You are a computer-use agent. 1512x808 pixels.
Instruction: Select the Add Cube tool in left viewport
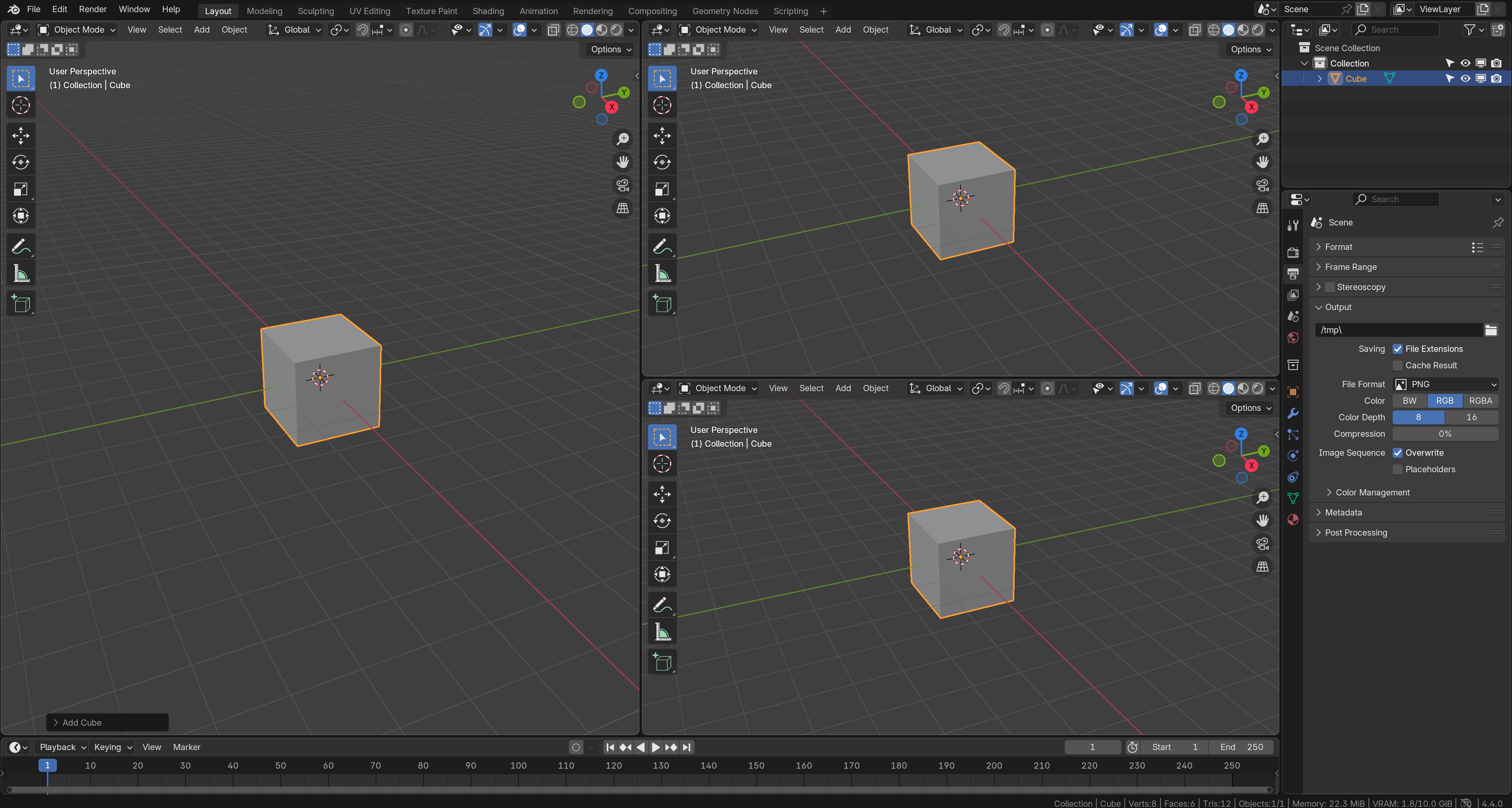tap(20, 303)
